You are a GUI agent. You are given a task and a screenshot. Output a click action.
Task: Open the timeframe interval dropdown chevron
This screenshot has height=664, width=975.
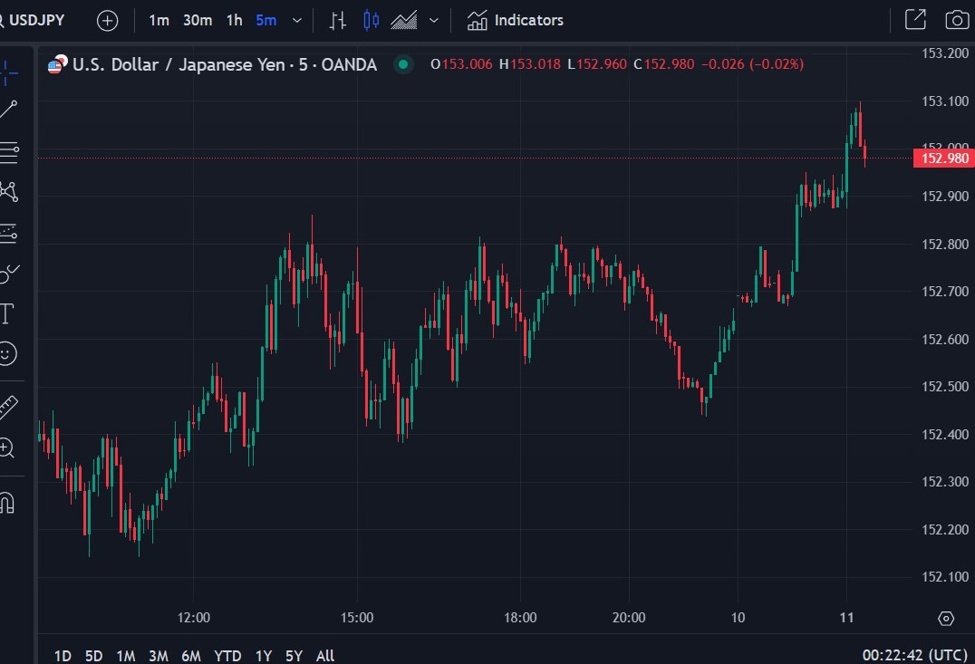[295, 19]
